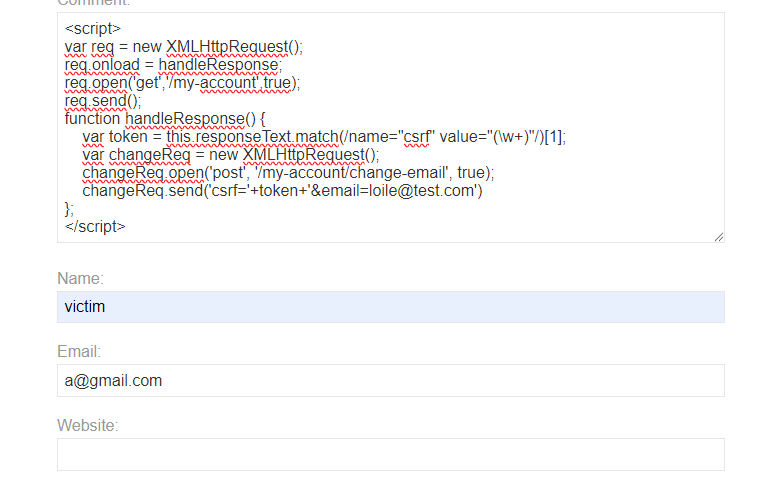Click inside the Comment textarea with script

coord(391,127)
